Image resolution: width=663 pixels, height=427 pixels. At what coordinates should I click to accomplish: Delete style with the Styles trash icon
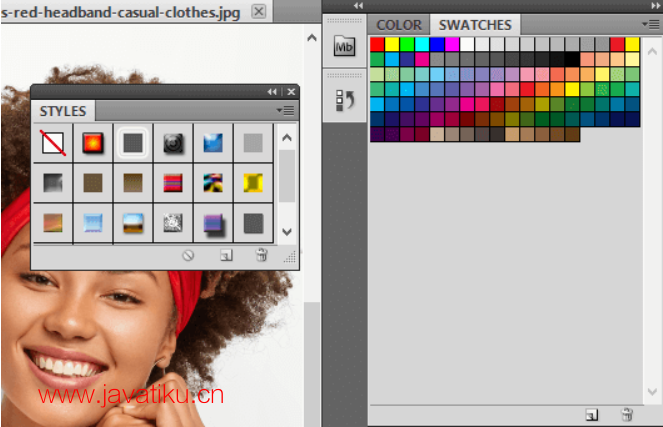point(261,256)
